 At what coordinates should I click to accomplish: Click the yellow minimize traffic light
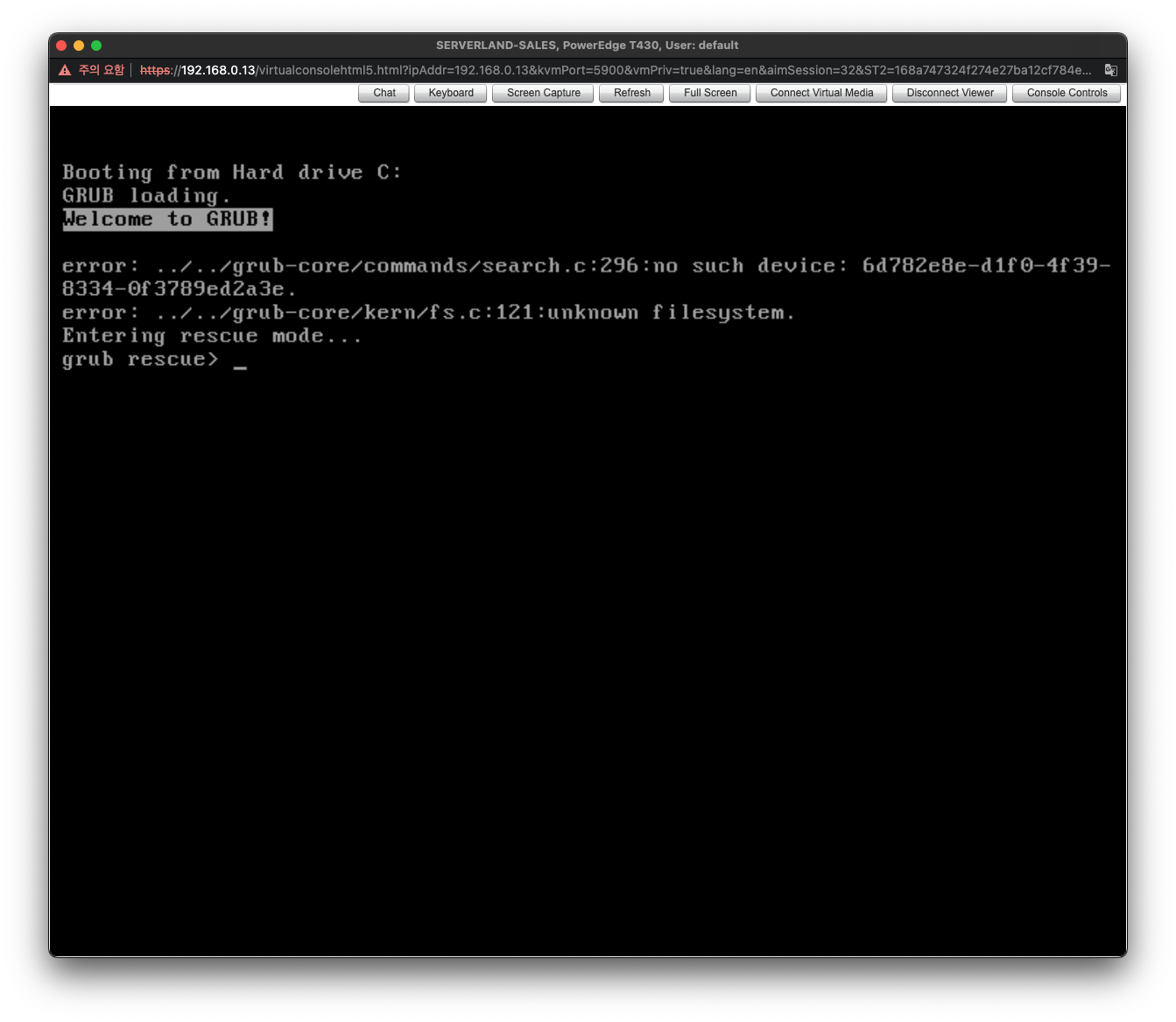tap(78, 45)
